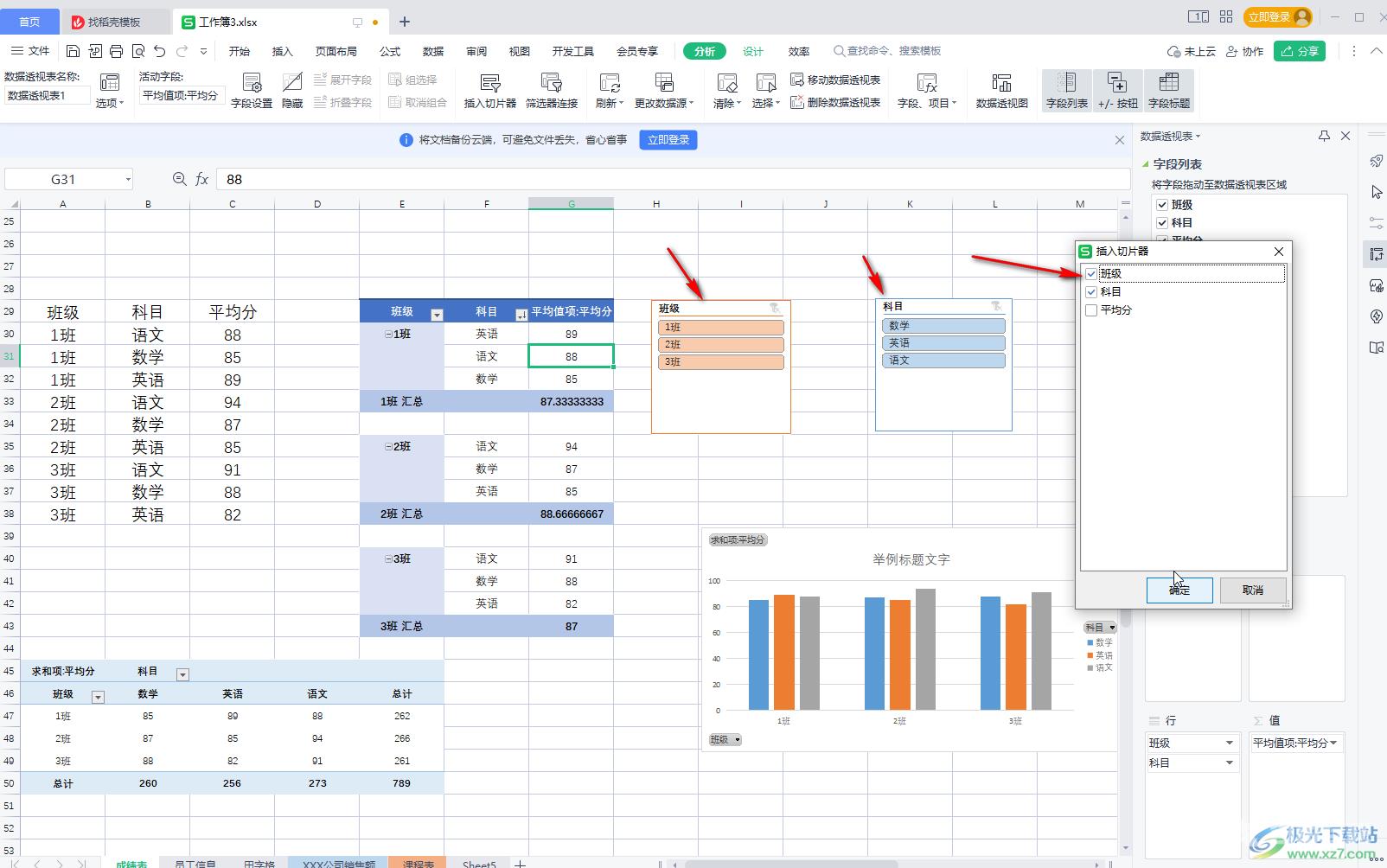This screenshot has height=868, width=1387.
Task: Toggle 班级 checkbox in field list
Action: pyautogui.click(x=1163, y=205)
